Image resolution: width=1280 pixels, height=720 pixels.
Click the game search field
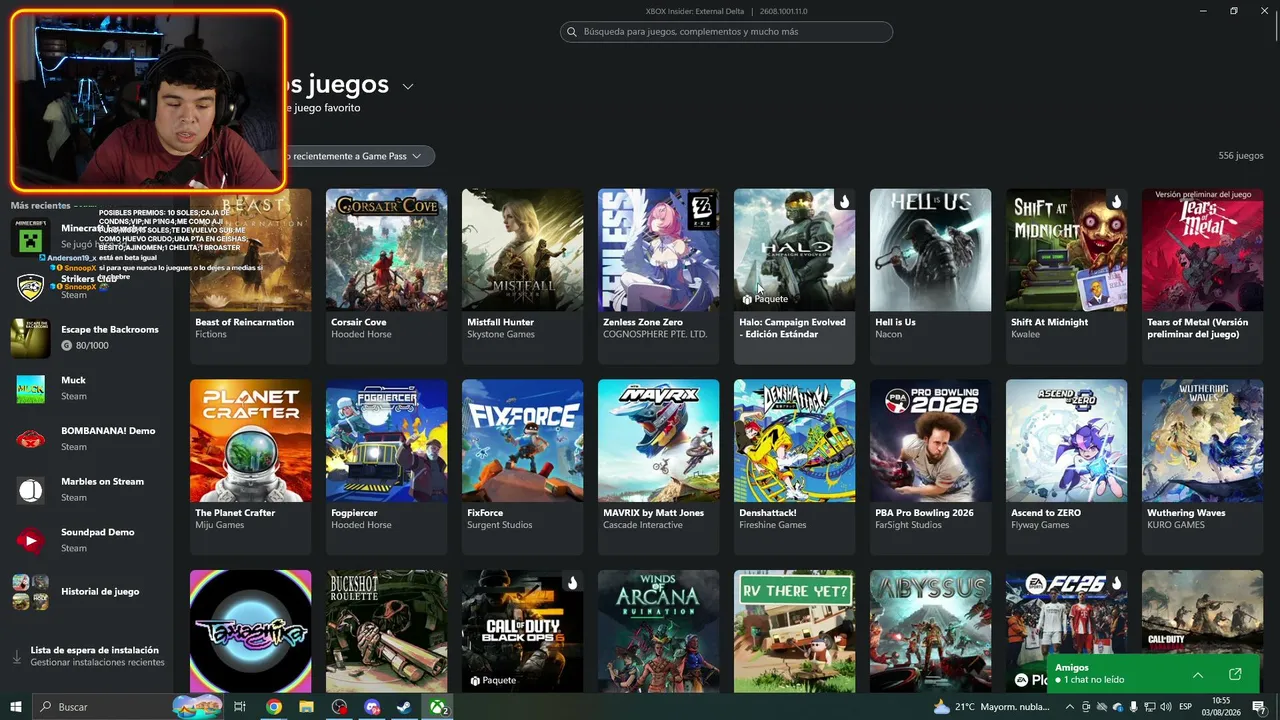tap(726, 32)
